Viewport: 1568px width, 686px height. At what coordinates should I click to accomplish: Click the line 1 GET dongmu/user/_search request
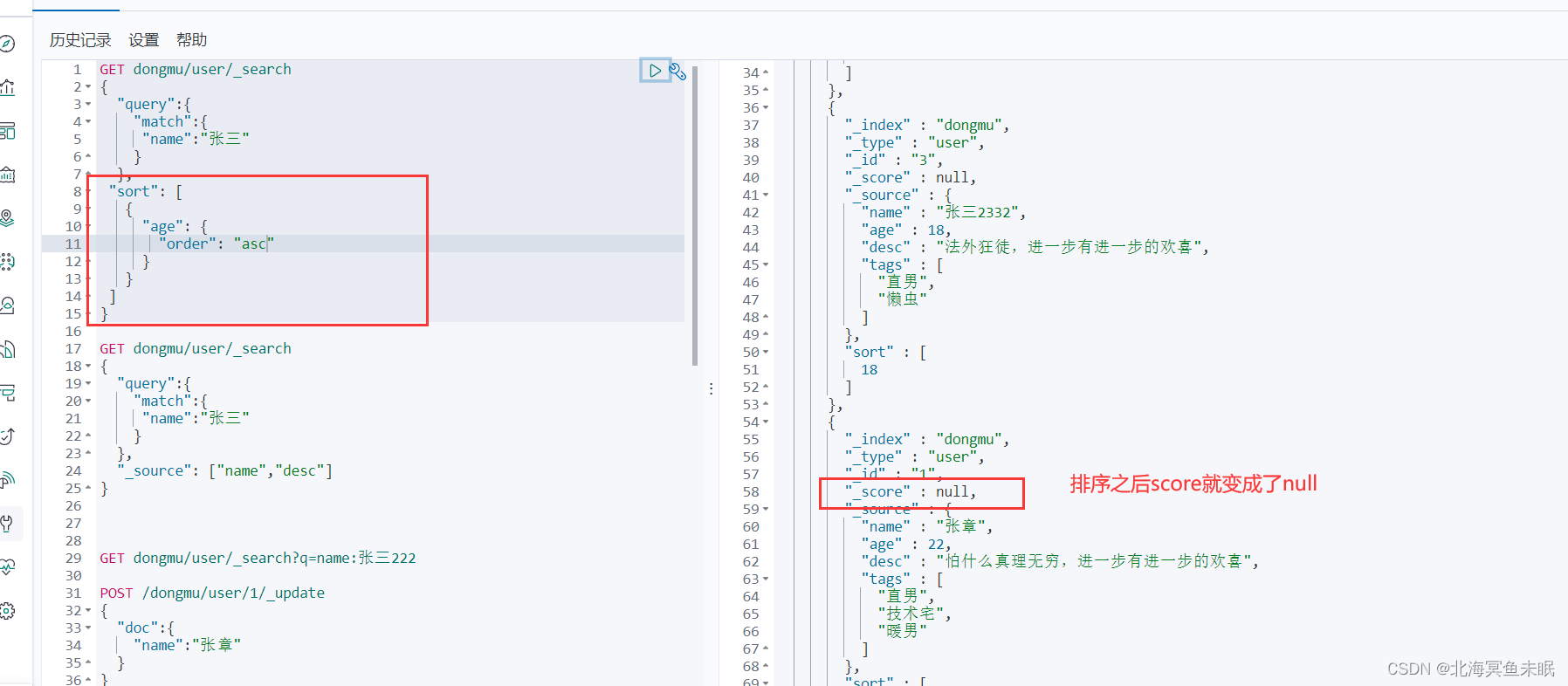tap(196, 70)
